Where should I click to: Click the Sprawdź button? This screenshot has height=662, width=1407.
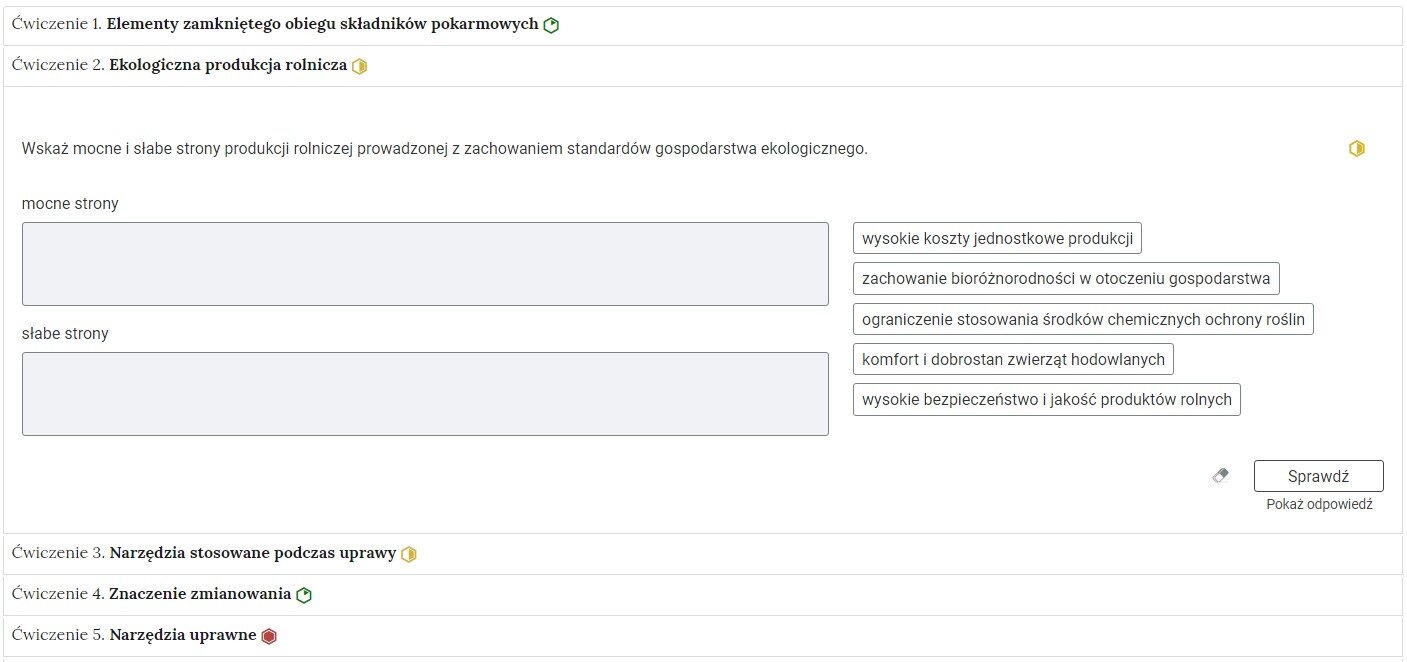click(1318, 476)
